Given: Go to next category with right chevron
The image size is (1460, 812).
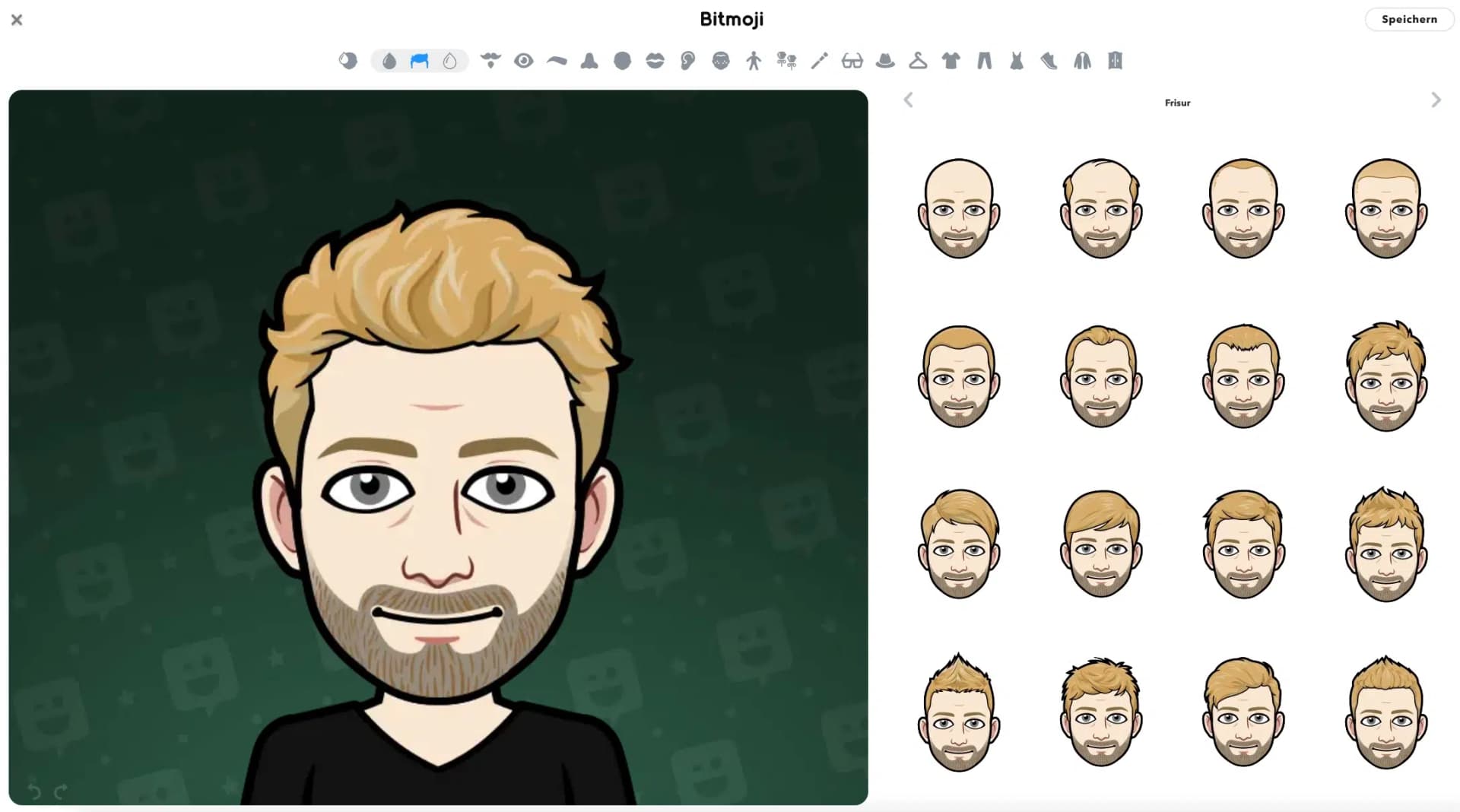Looking at the screenshot, I should [x=1436, y=100].
